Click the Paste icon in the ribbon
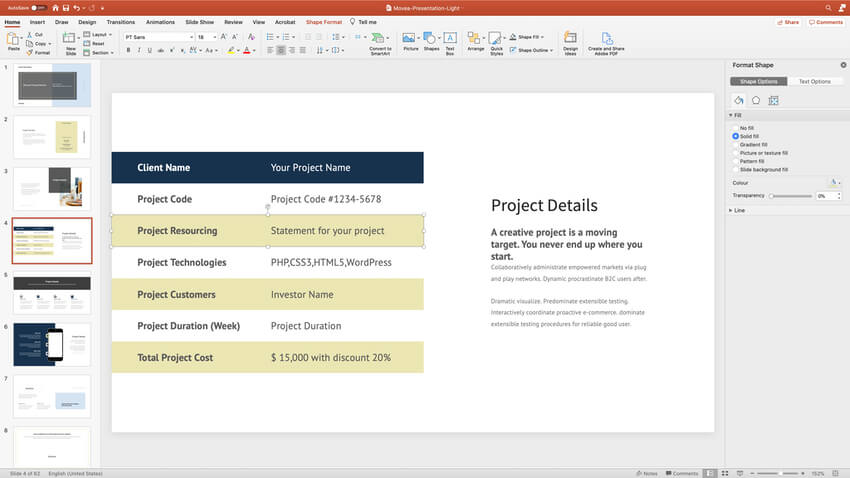The image size is (850, 478). (12, 40)
